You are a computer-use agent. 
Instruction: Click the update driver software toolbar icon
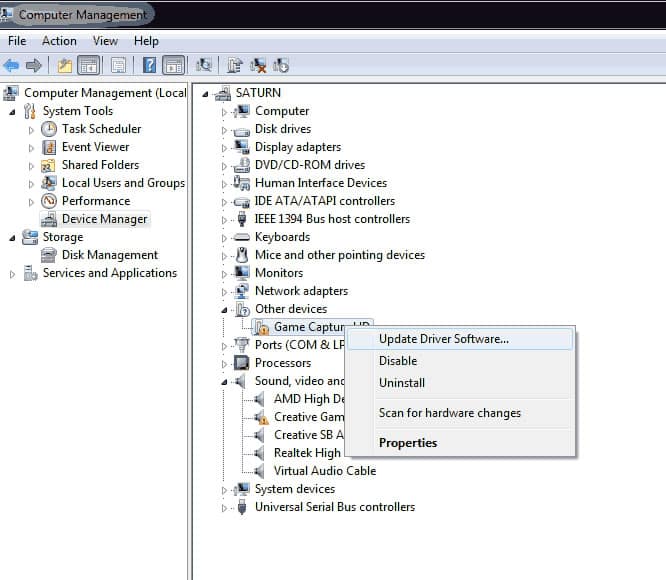point(234,65)
